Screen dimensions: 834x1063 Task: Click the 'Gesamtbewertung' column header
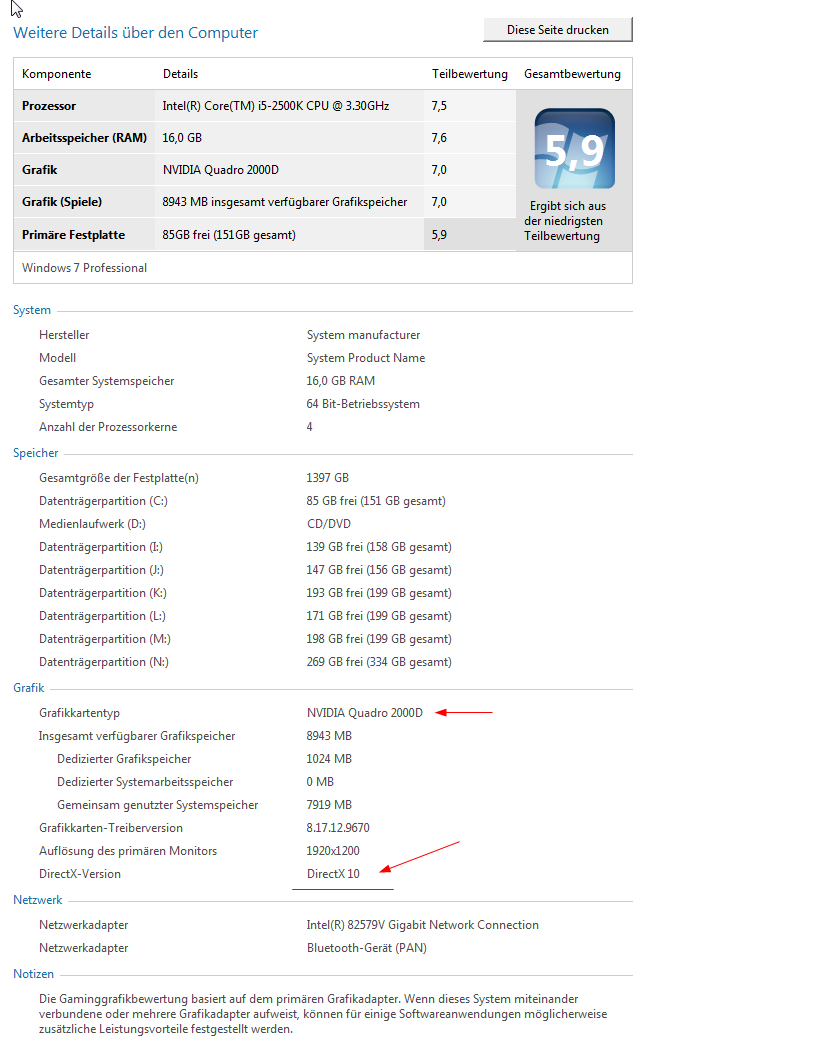pos(572,74)
